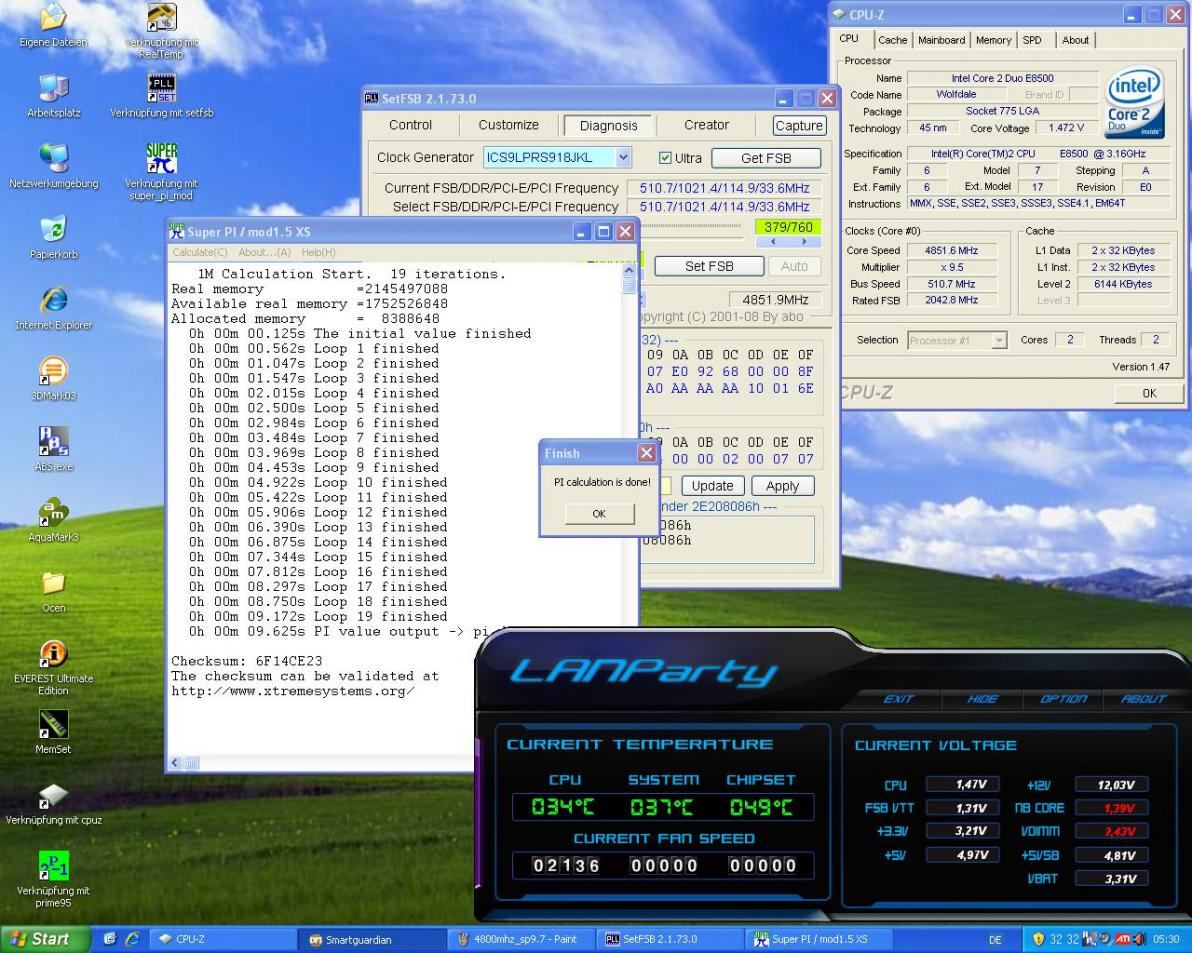1192x953 pixels.
Task: Click the FSB slider right arrow in SetFSB
Action: coord(804,242)
